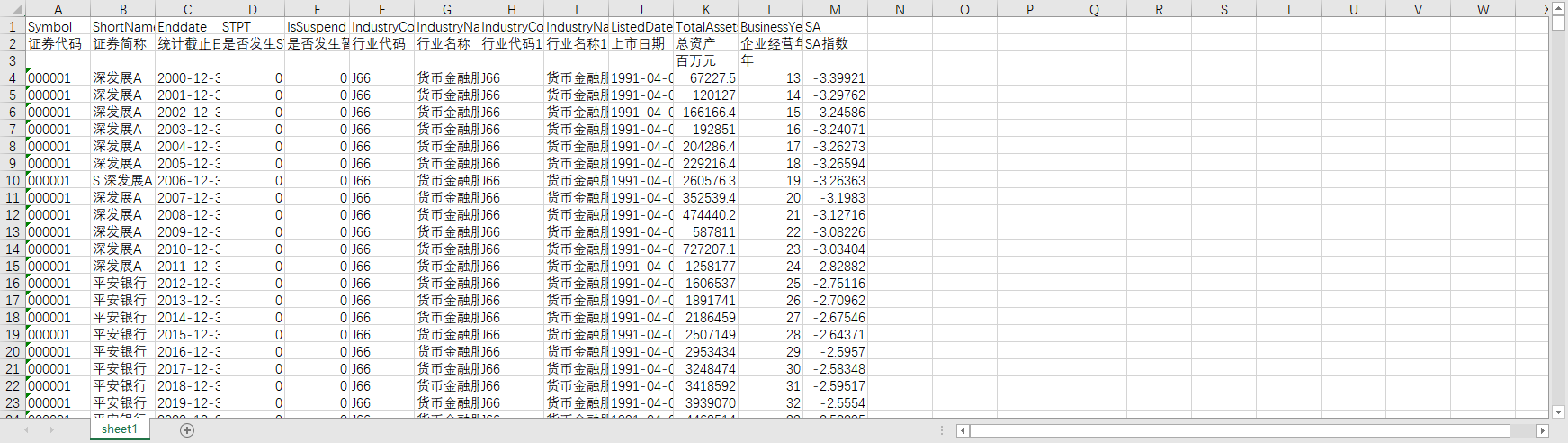Image resolution: width=1568 pixels, height=443 pixels.
Task: Select the total asset value 67227.5
Action: coord(705,78)
